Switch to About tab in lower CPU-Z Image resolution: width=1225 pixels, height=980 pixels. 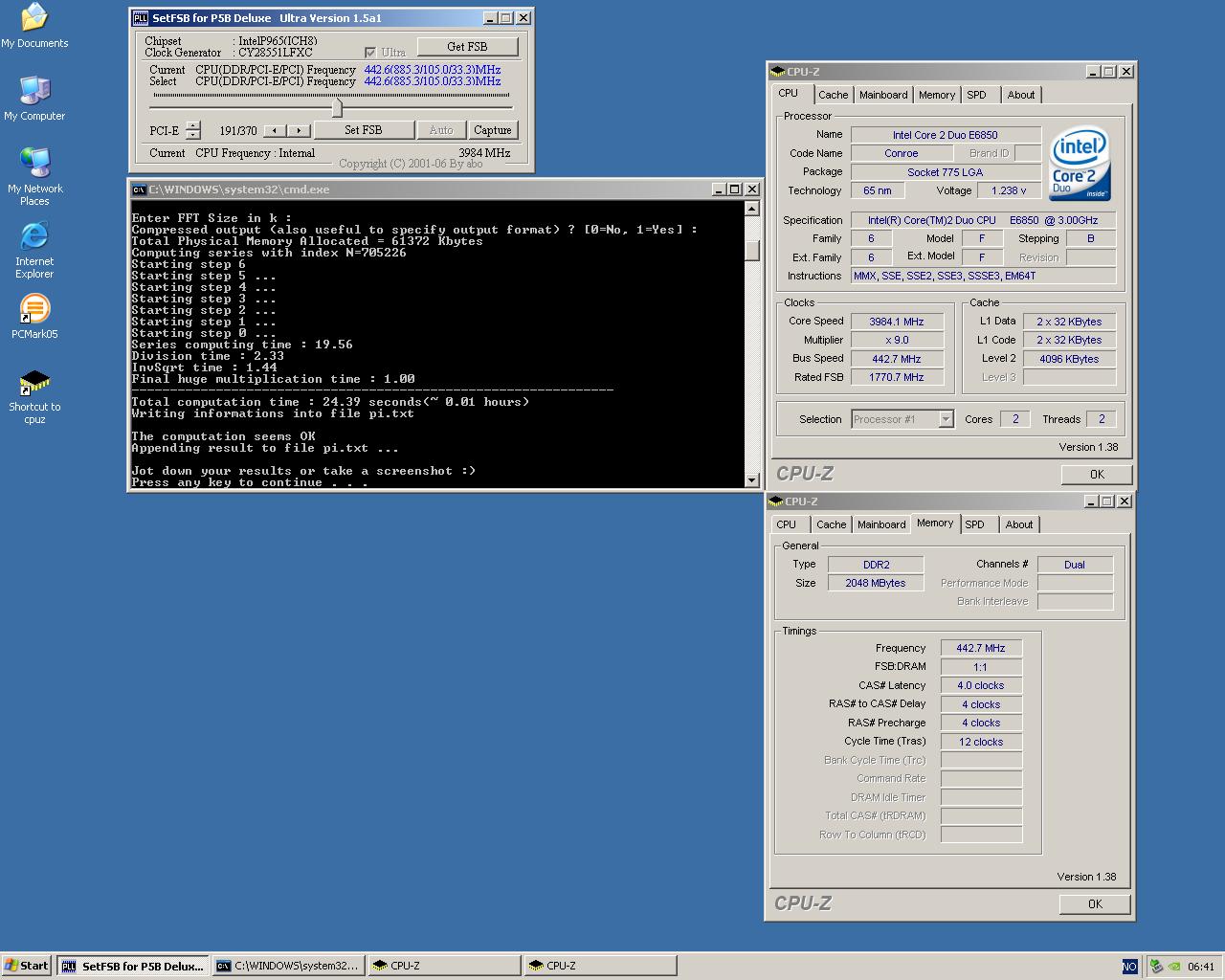point(1019,524)
